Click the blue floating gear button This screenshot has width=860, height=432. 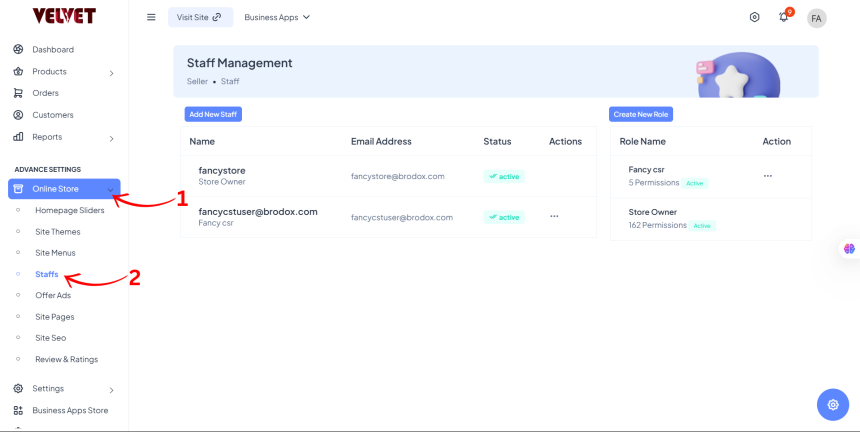[x=832, y=403]
